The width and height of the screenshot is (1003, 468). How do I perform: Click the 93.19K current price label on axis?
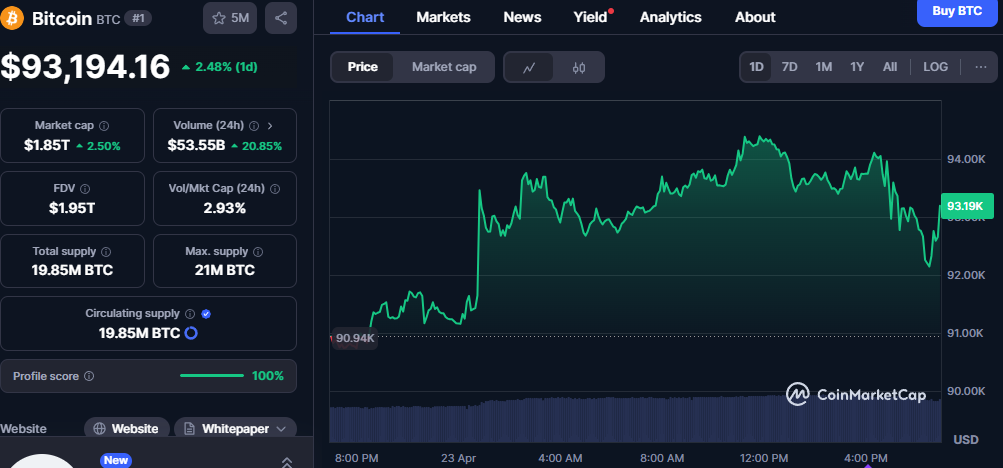(967, 206)
